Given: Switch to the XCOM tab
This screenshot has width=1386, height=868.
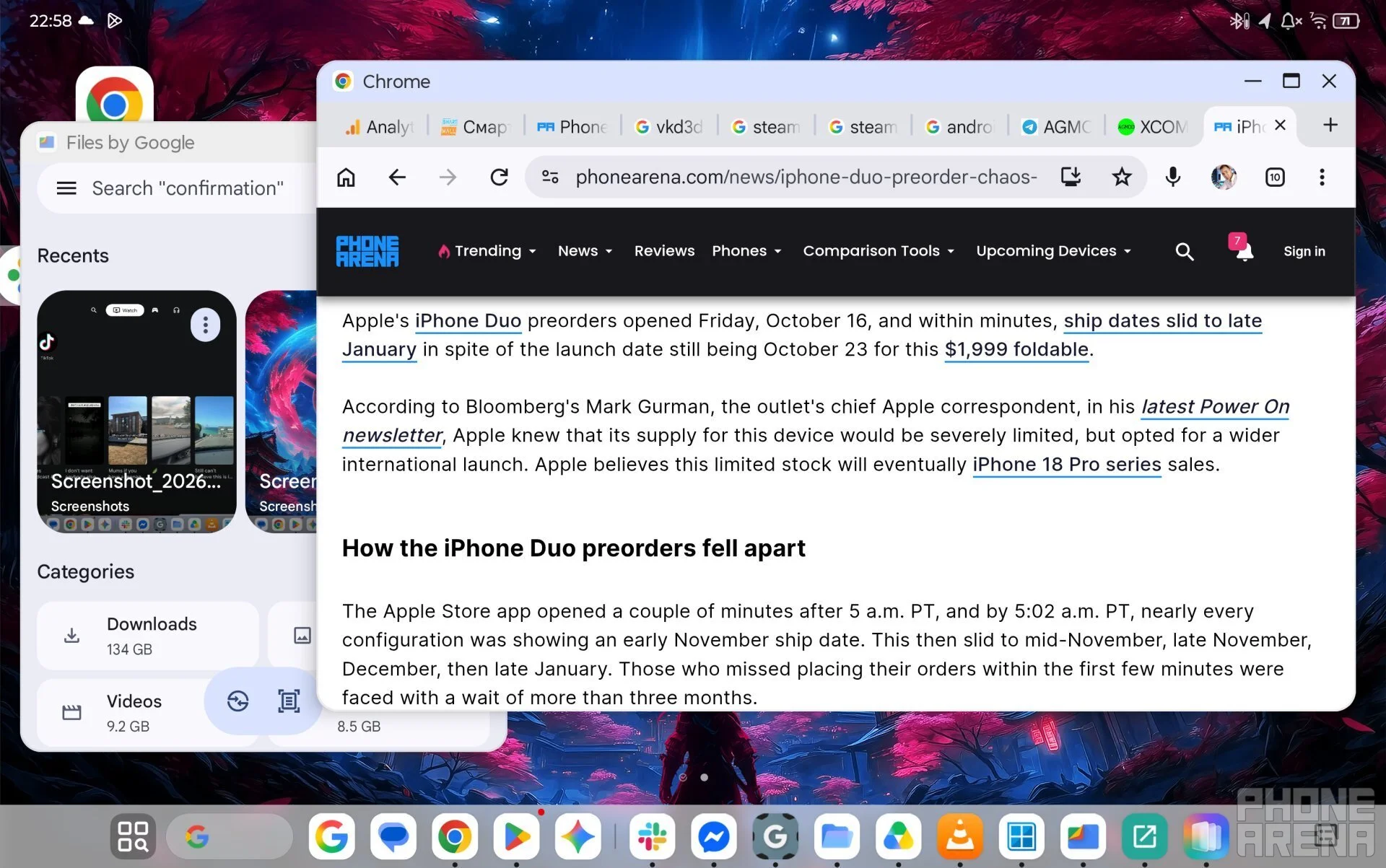Looking at the screenshot, I should tap(1152, 127).
